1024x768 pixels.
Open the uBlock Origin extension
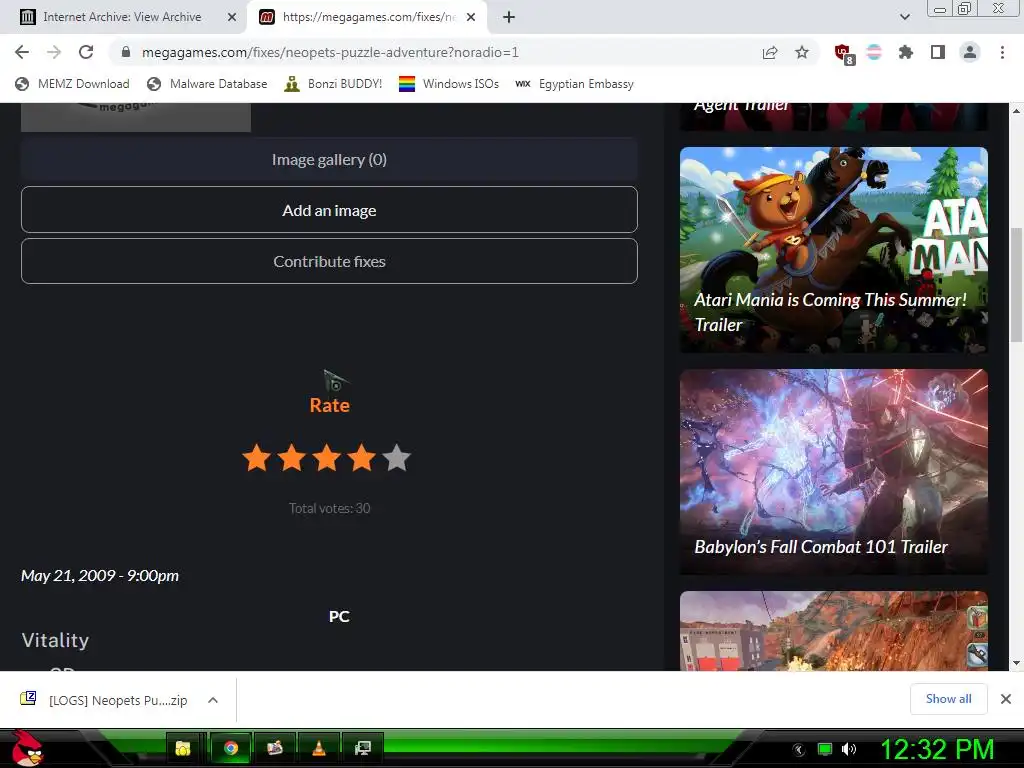pos(844,54)
